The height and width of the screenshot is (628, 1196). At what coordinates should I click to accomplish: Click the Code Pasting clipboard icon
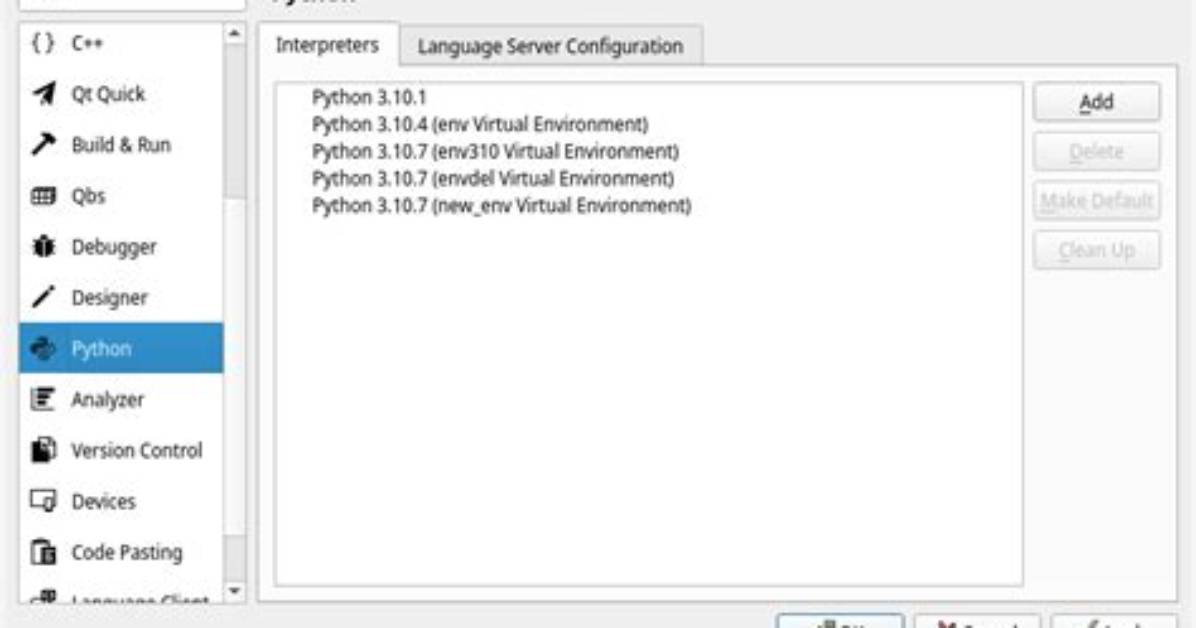43,552
